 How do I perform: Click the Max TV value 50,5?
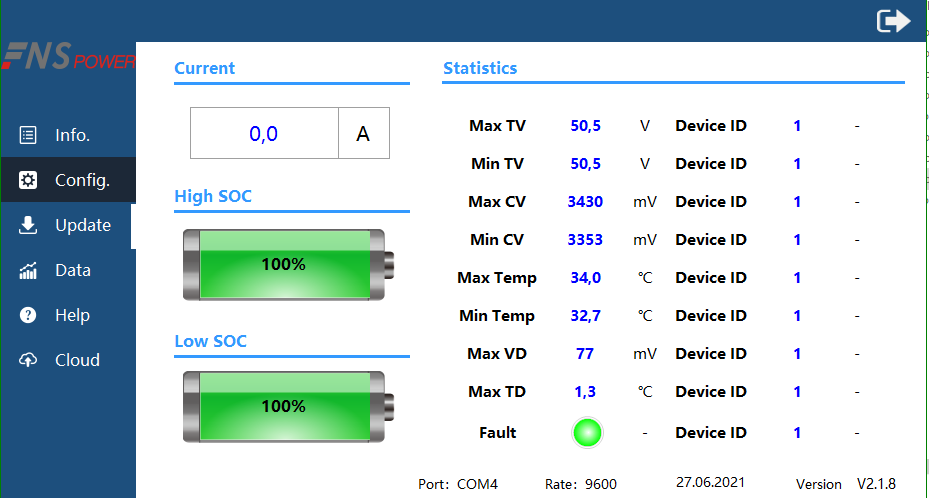(585, 126)
